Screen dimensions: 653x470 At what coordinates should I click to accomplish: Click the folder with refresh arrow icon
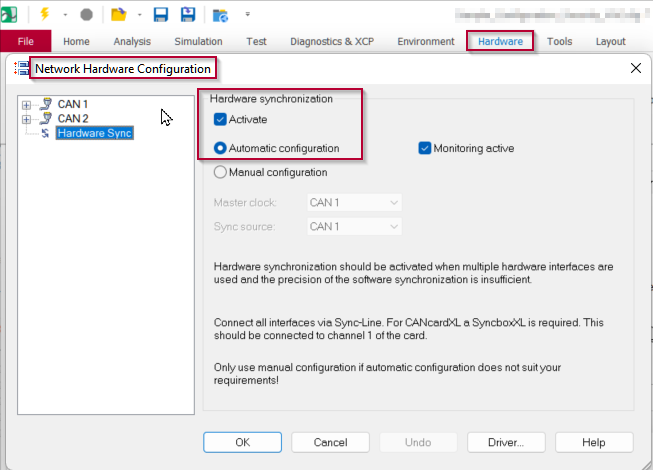point(221,15)
